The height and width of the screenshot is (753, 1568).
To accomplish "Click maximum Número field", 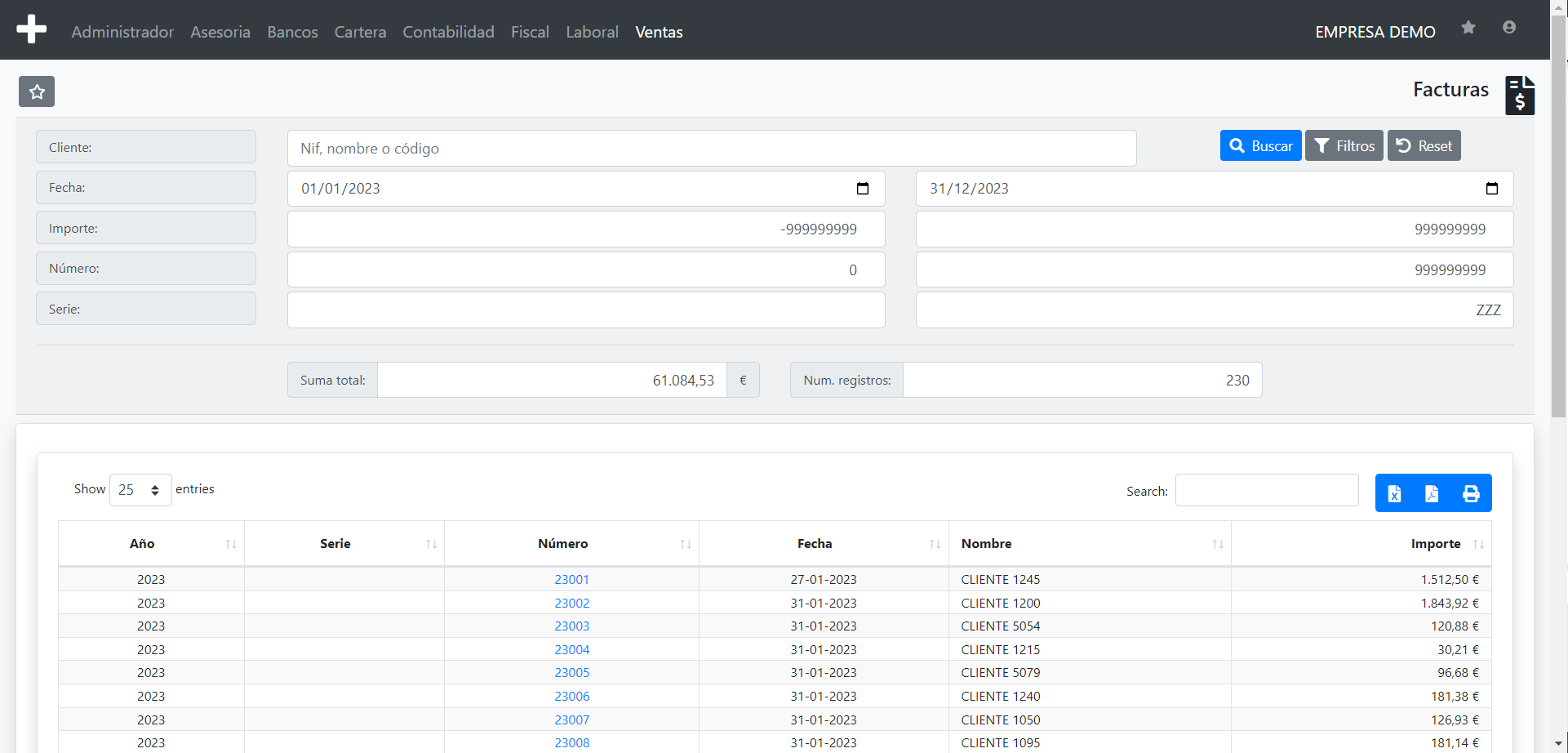I will point(1215,270).
